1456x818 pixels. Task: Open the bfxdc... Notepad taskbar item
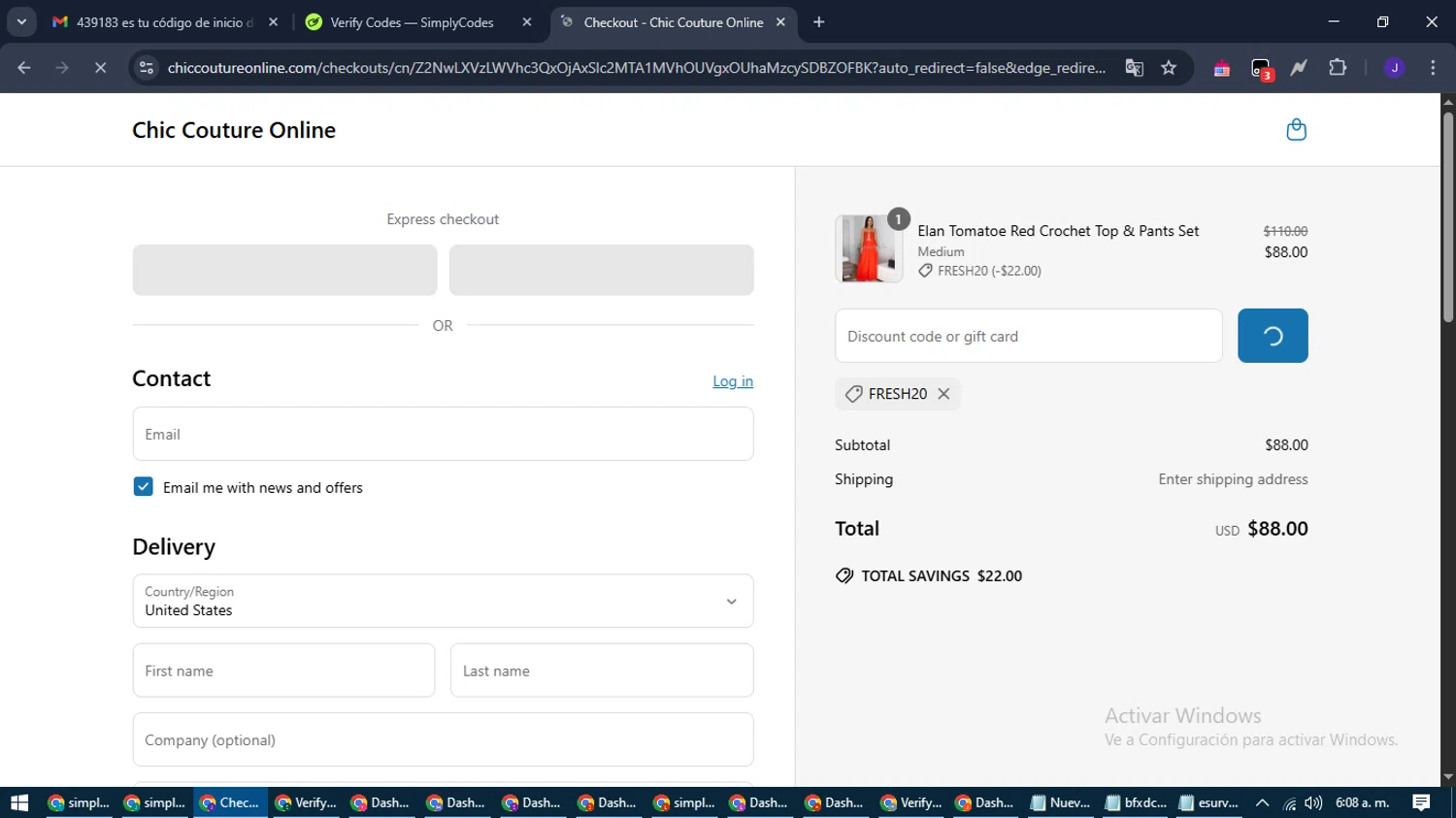[x=1136, y=802]
